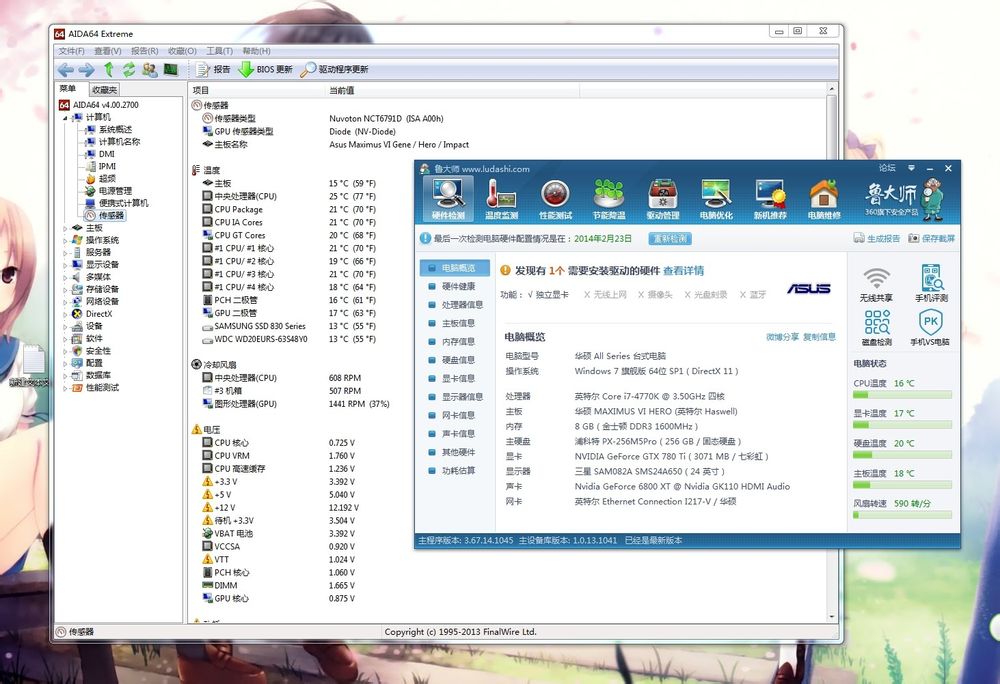Click the refresh icon in AIDA64 toolbar

(129, 69)
